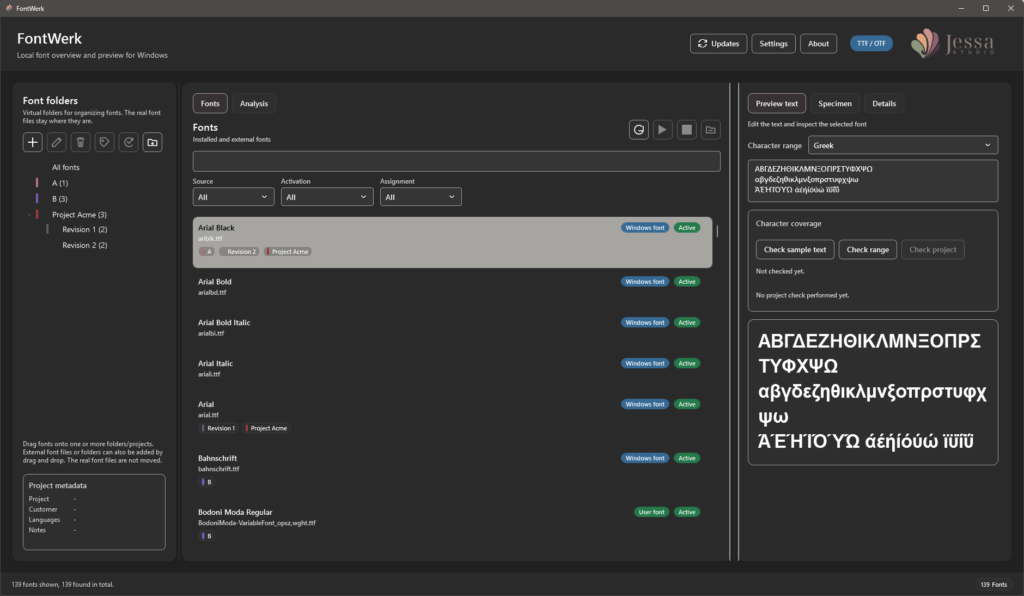Click the Project metadata panel
The image size is (1024, 596).
94,512
